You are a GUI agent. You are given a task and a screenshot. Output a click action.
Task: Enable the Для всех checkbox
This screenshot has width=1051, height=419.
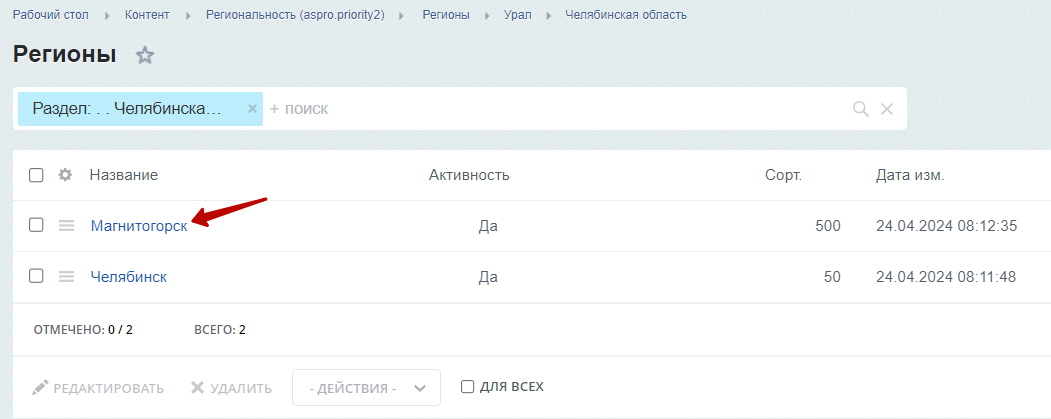click(x=468, y=387)
